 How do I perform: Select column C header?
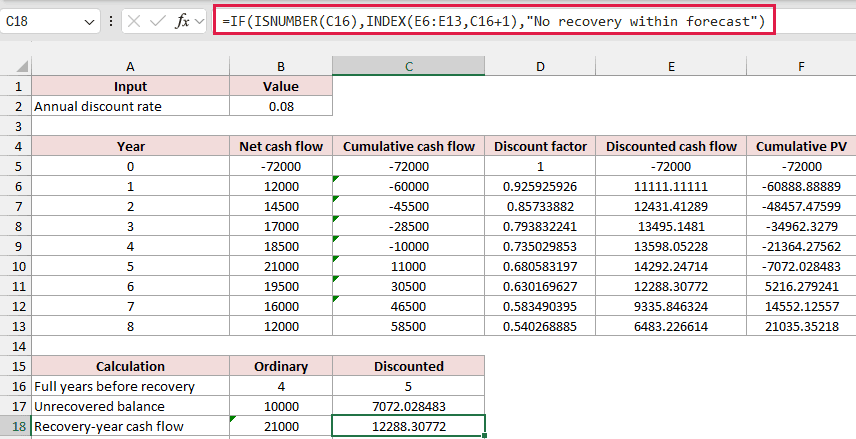[x=408, y=67]
